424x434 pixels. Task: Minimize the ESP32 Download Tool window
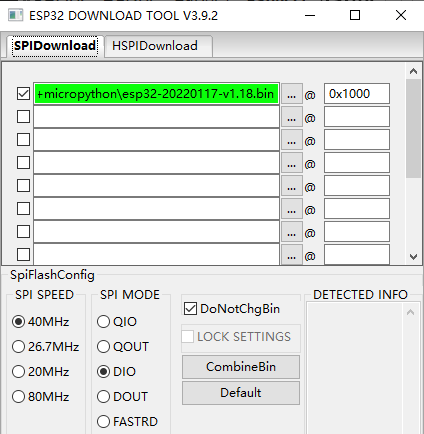pyautogui.click(x=310, y=15)
